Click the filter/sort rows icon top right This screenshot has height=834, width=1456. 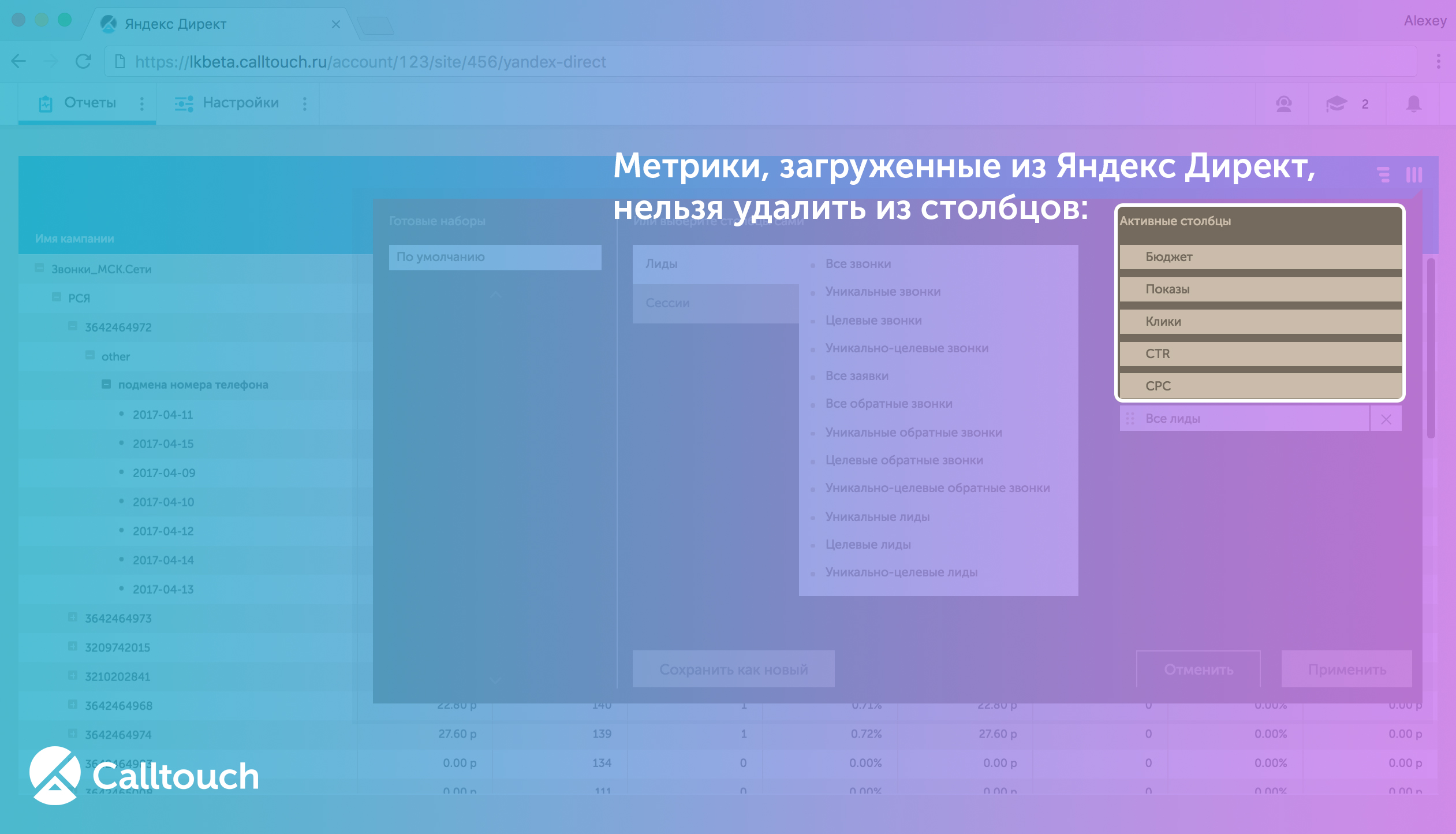(1384, 174)
